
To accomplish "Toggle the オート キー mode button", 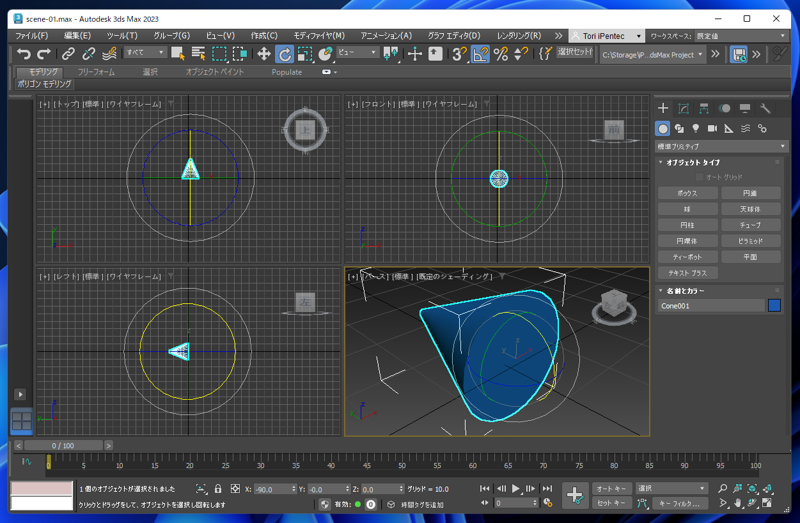I will point(611,488).
